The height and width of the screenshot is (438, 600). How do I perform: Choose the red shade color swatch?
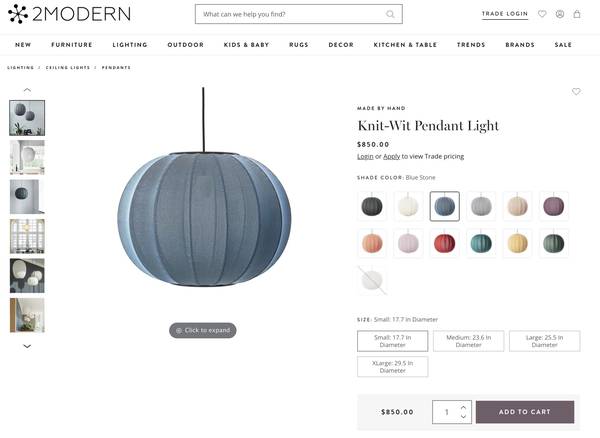coord(444,243)
